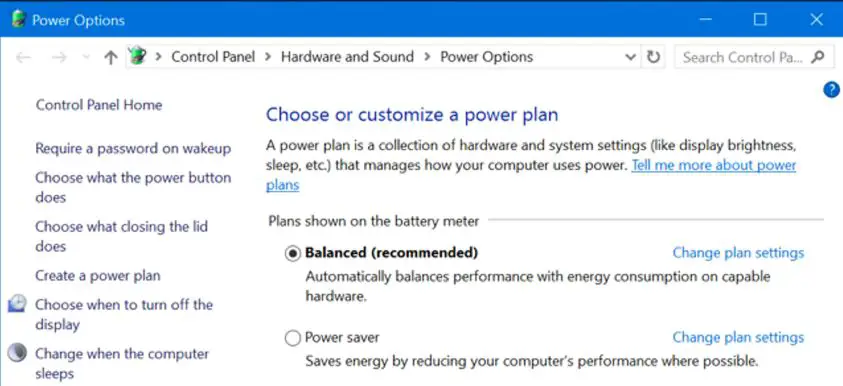
Task: Refresh the Power Options page
Action: click(x=653, y=57)
